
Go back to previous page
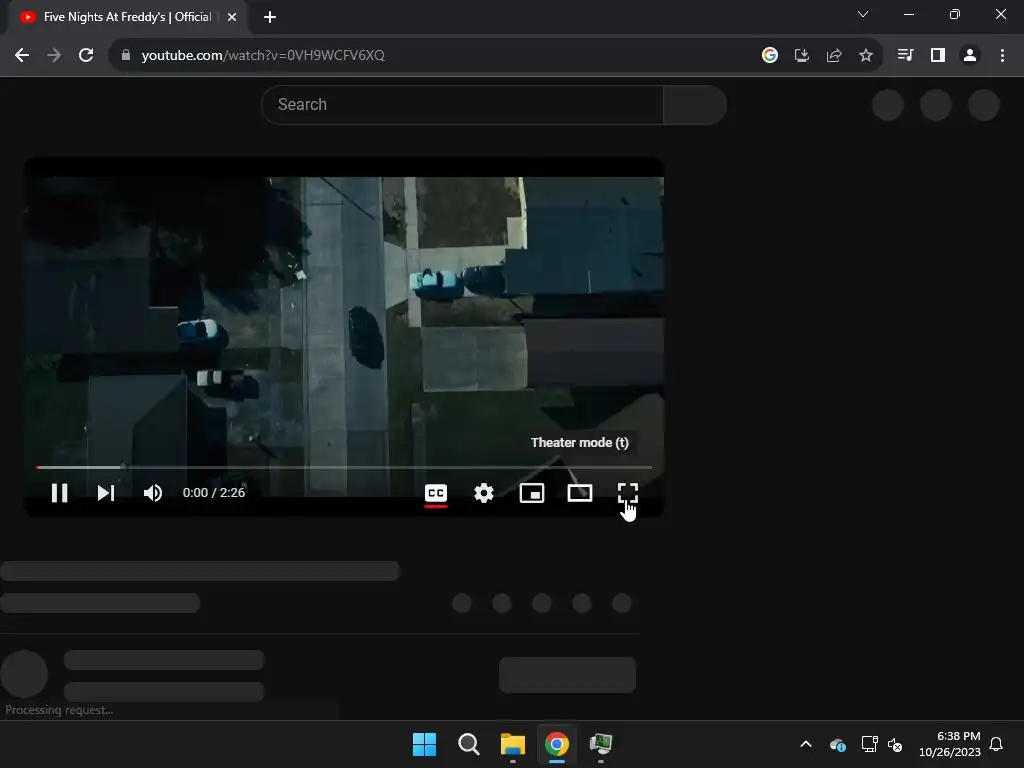click(22, 55)
